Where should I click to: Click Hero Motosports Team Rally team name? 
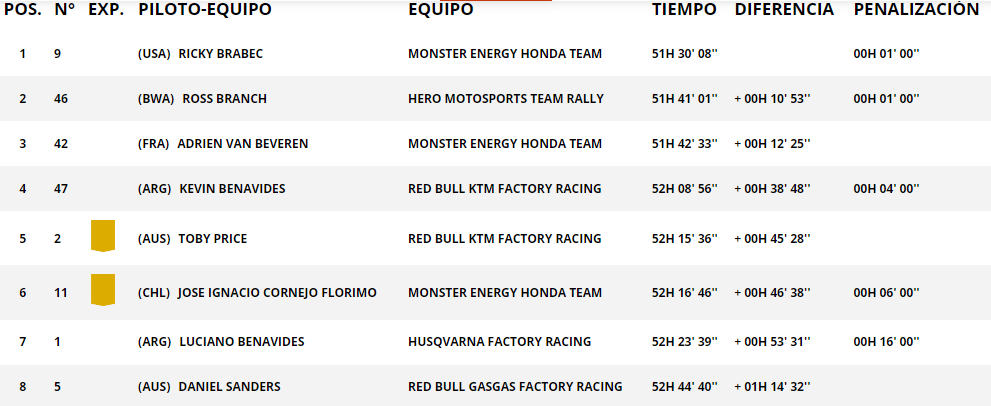[x=506, y=99]
